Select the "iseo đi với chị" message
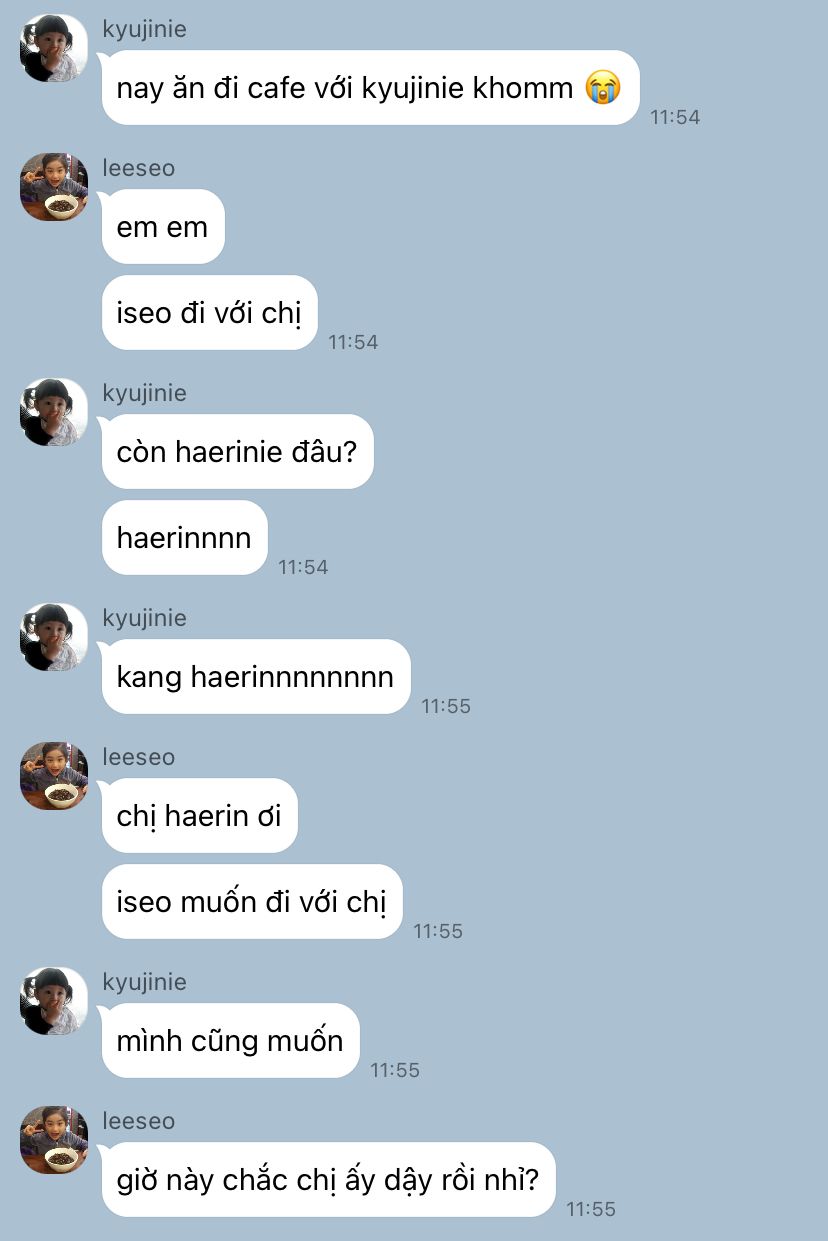828x1241 pixels. tap(209, 313)
